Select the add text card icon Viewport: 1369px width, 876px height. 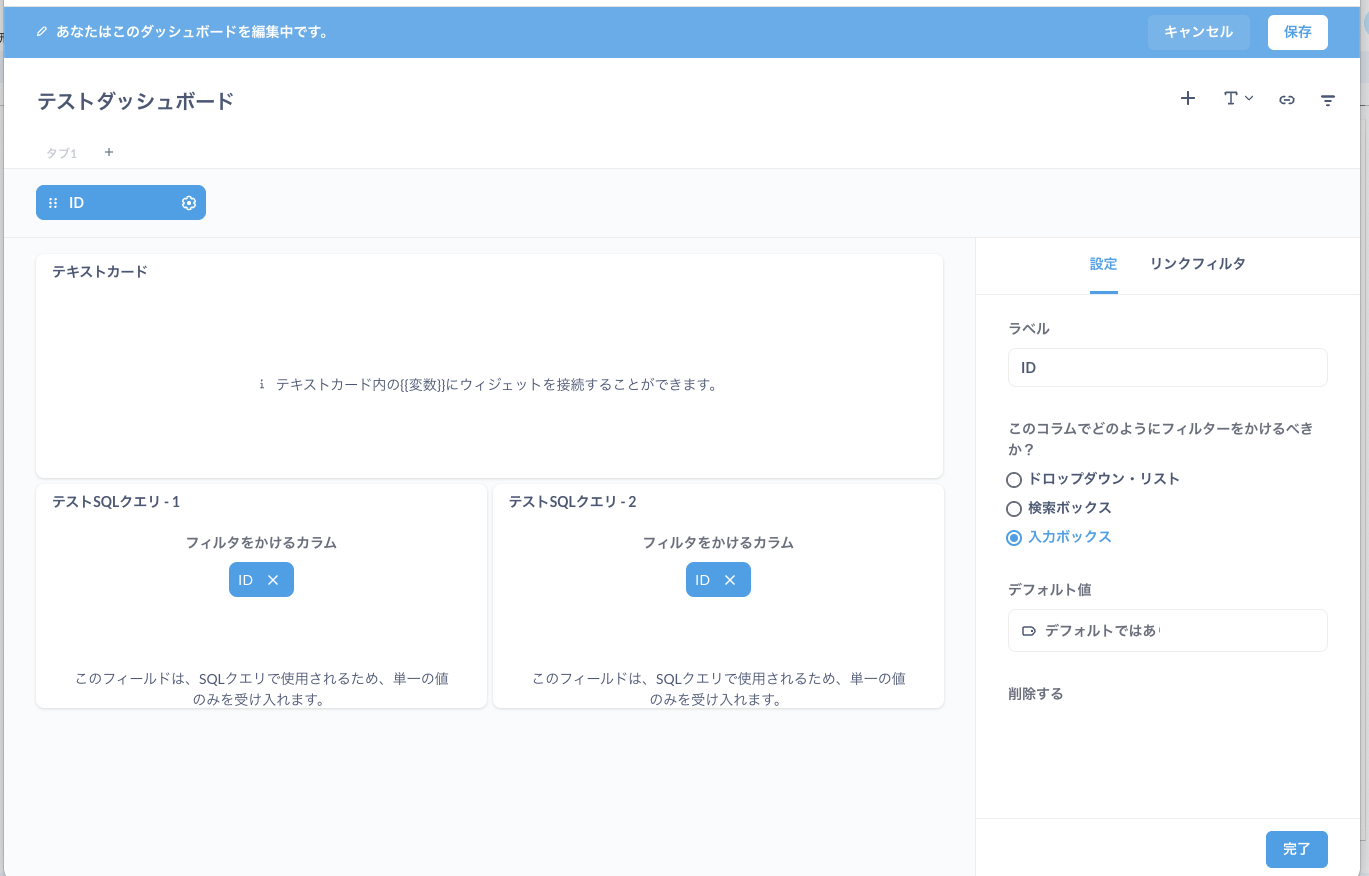pyautogui.click(x=1232, y=99)
